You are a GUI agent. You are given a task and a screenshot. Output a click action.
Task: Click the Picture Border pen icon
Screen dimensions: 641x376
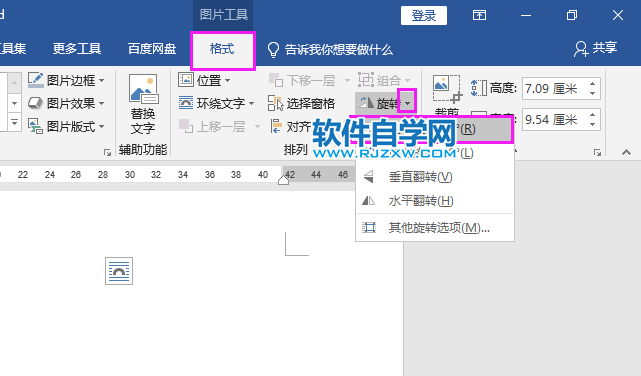click(x=35, y=80)
